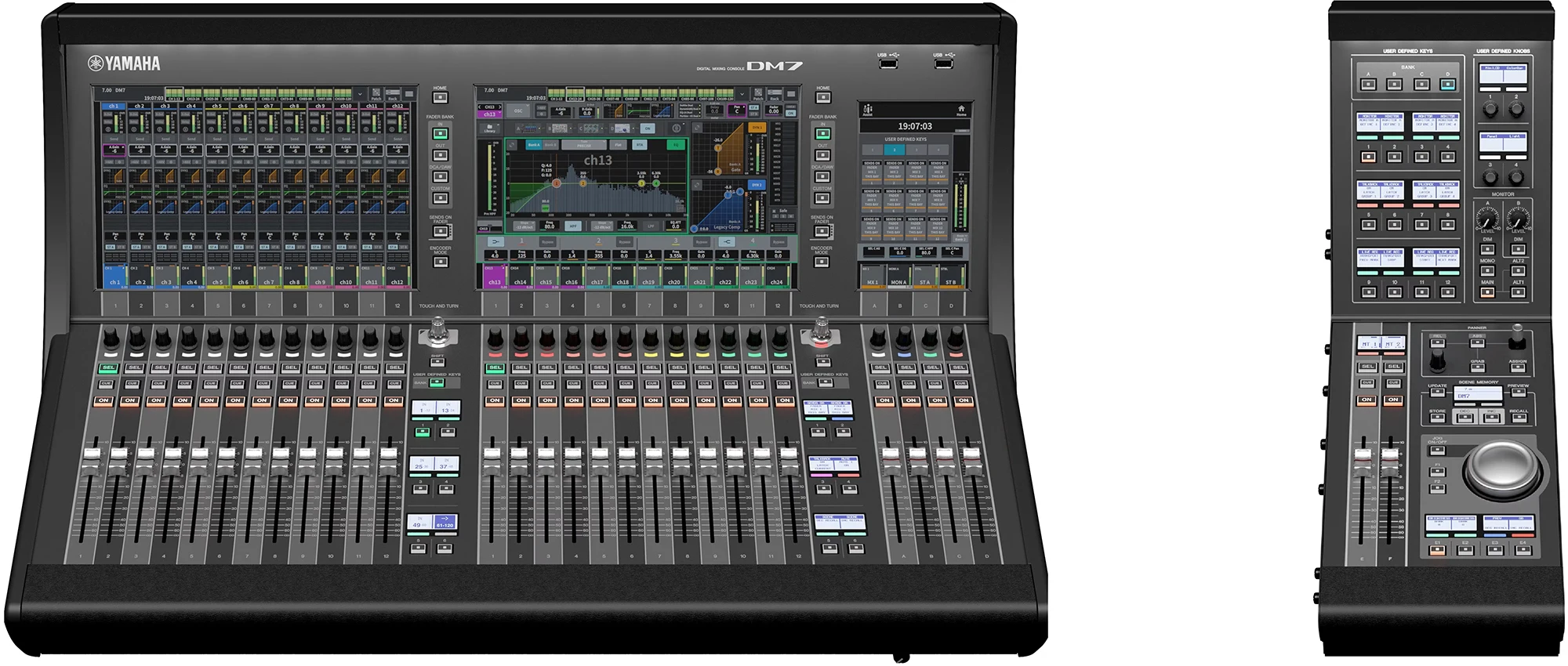Toggle Monitor A DIM key
The width and height of the screenshot is (1568, 666).
click(1487, 249)
